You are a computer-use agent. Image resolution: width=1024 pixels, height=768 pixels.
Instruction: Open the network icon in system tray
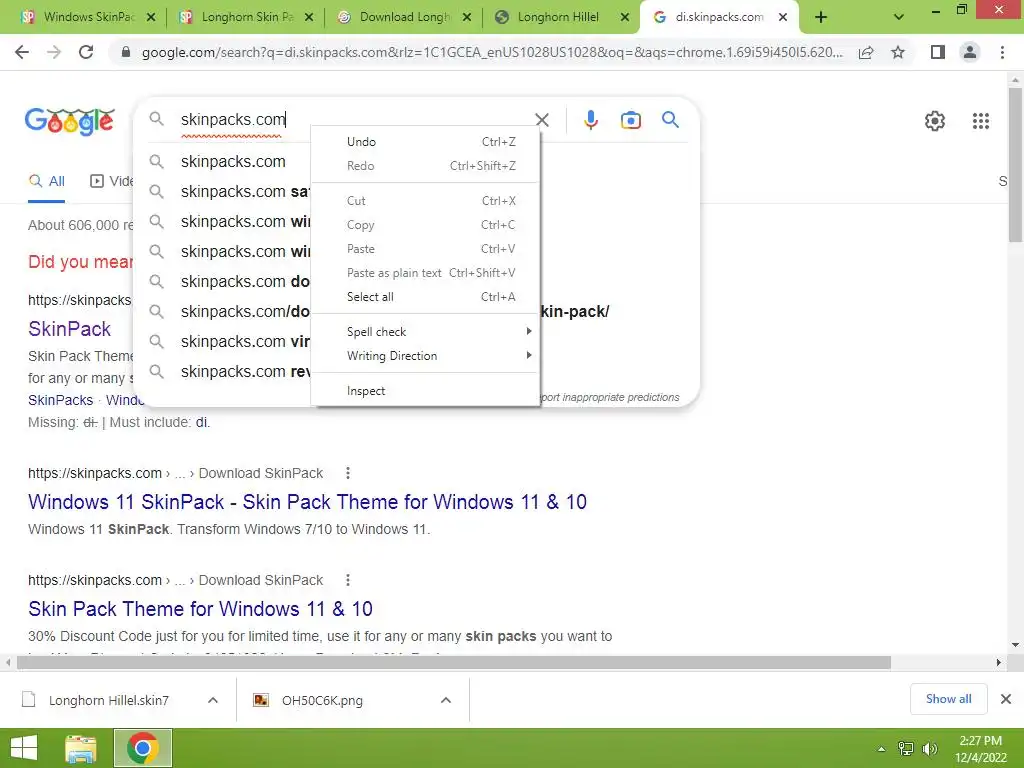pos(906,749)
